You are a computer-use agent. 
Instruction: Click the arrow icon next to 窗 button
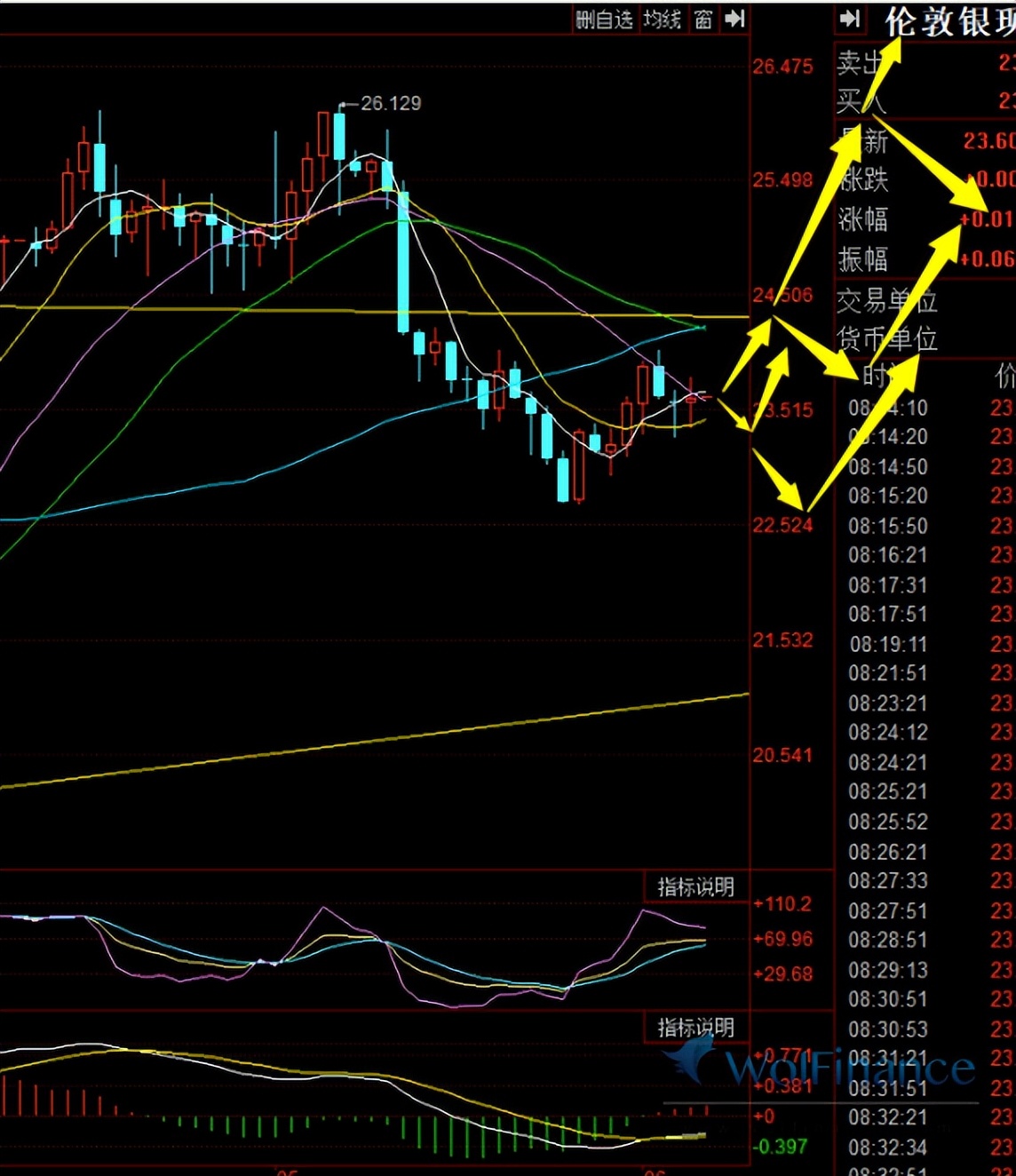coord(734,19)
